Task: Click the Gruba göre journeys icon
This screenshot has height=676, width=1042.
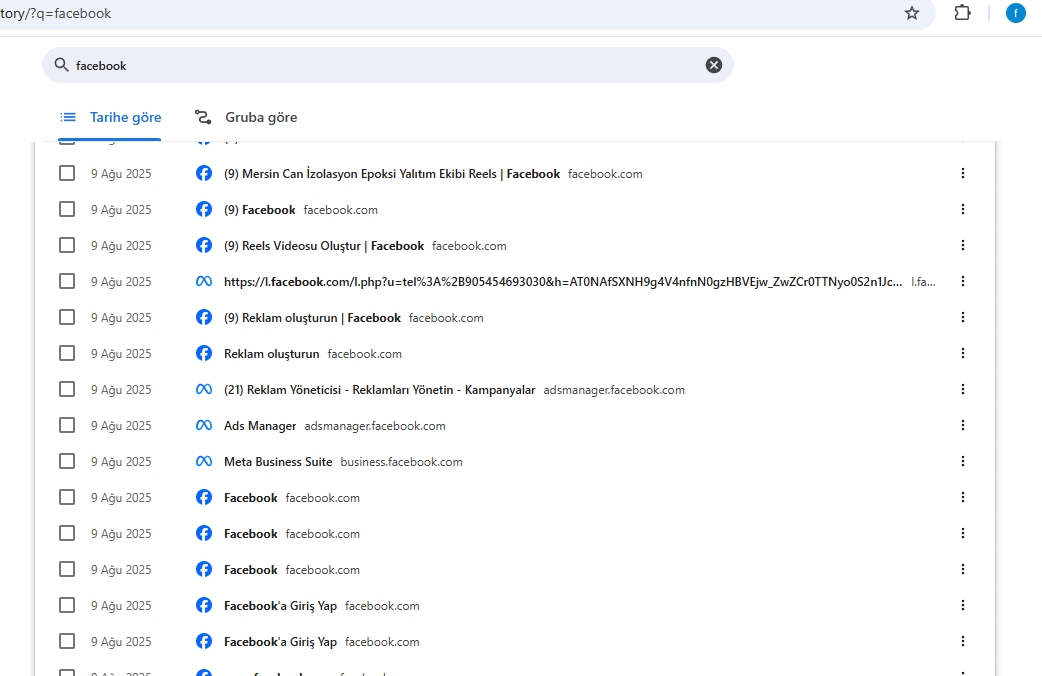Action: 203,118
